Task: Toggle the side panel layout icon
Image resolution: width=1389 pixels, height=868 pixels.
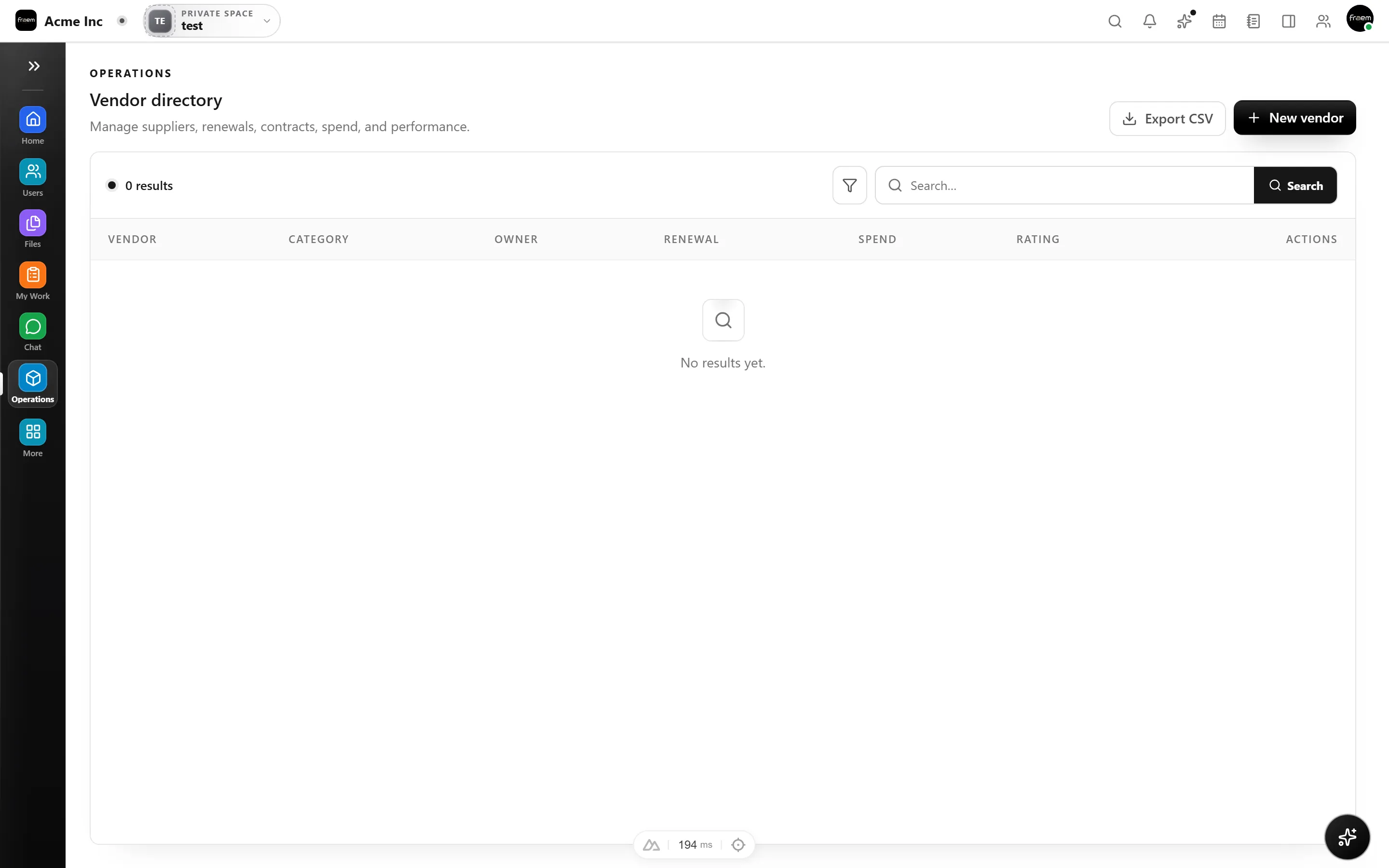Action: pyautogui.click(x=1289, y=21)
